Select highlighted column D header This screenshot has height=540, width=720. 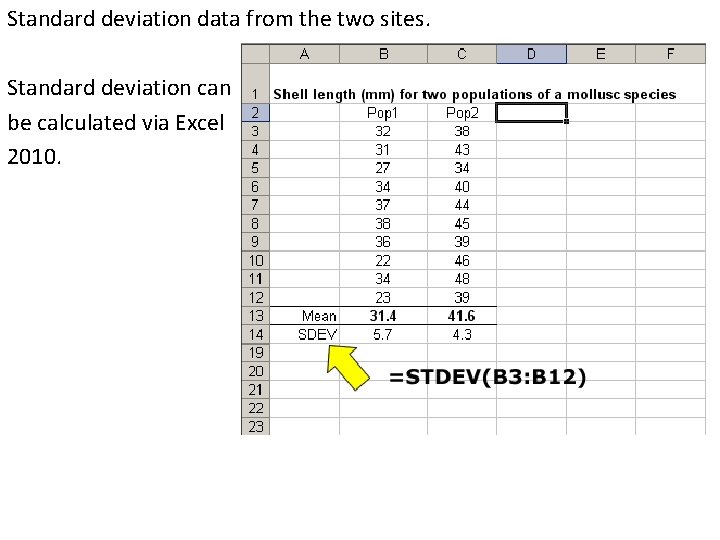pos(531,54)
